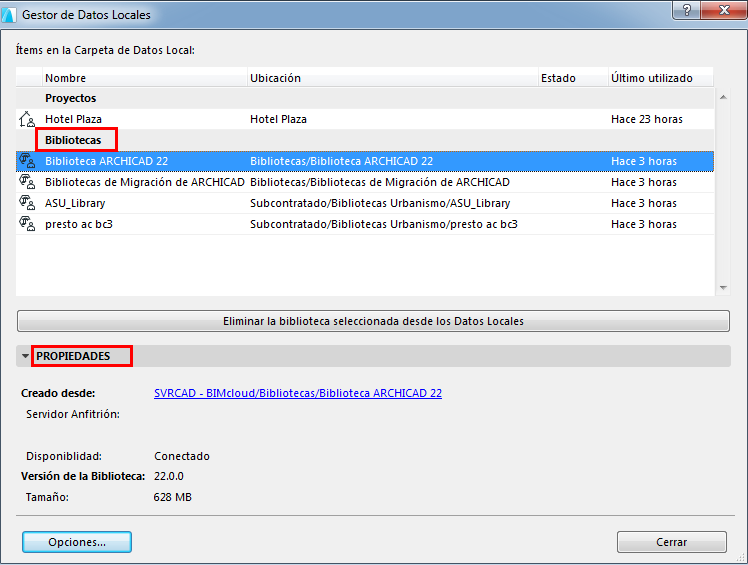Click the presto ac bc3 library icon
This screenshot has height=565, width=748.
click(x=27, y=224)
